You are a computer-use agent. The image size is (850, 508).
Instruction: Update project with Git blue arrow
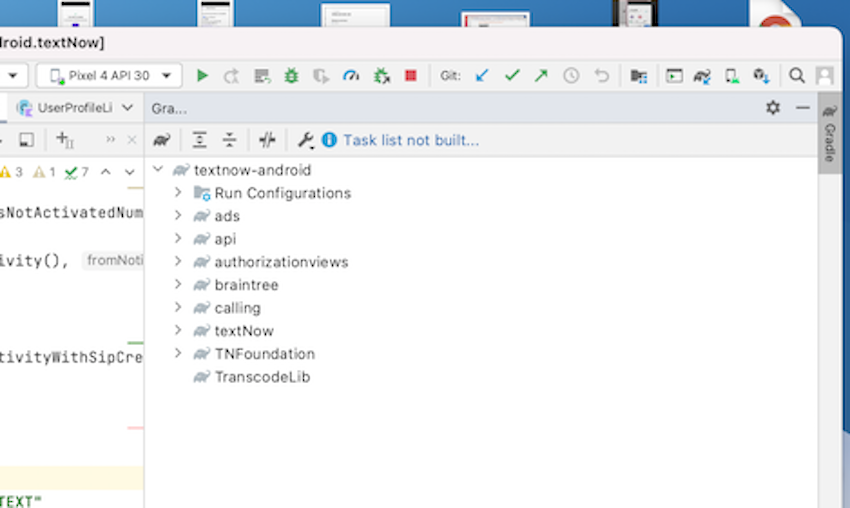[481, 75]
